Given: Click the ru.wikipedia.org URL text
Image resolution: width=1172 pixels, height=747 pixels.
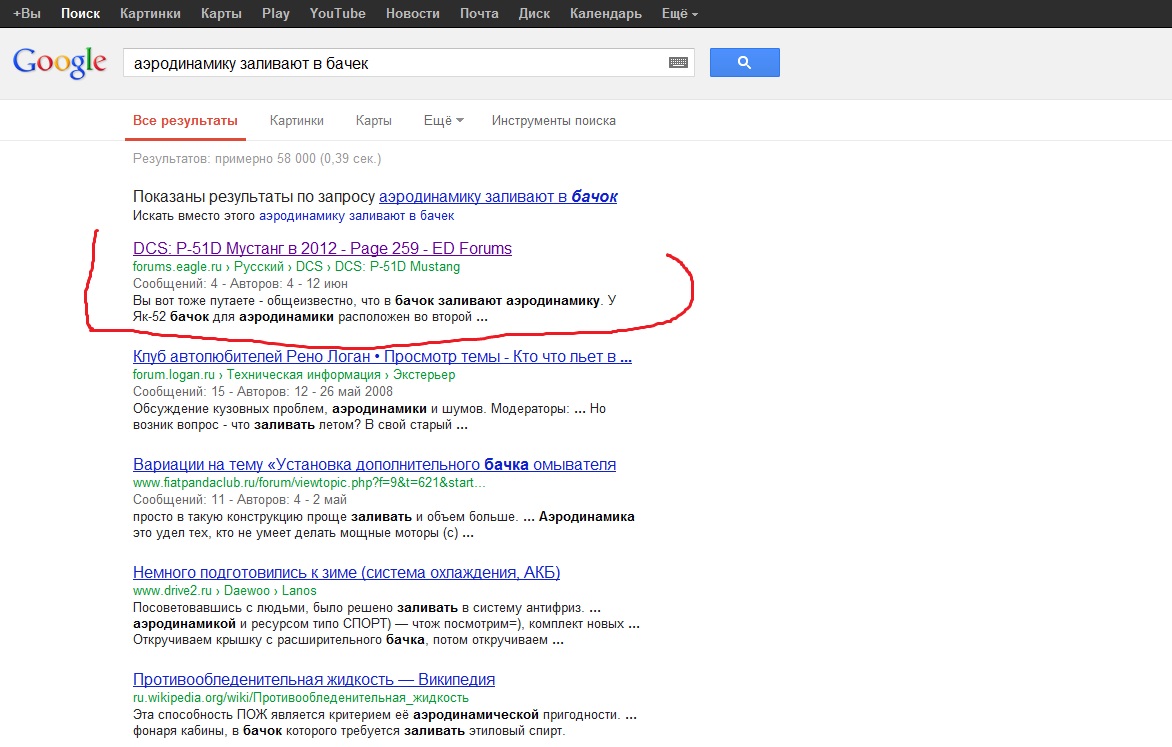Looking at the screenshot, I should coord(300,698).
